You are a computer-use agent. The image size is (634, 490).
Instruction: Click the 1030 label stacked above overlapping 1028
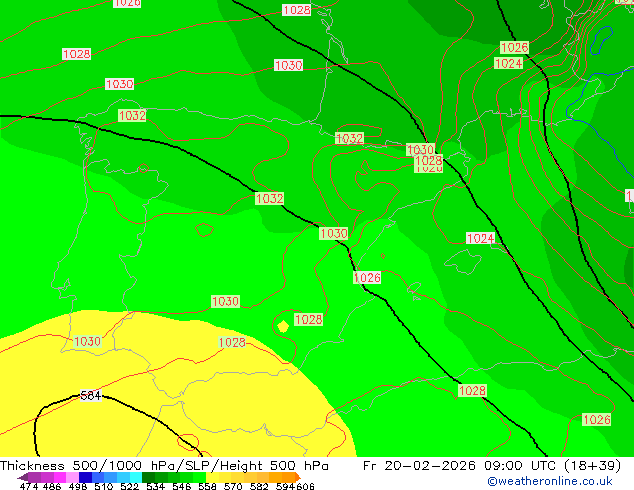click(x=421, y=150)
